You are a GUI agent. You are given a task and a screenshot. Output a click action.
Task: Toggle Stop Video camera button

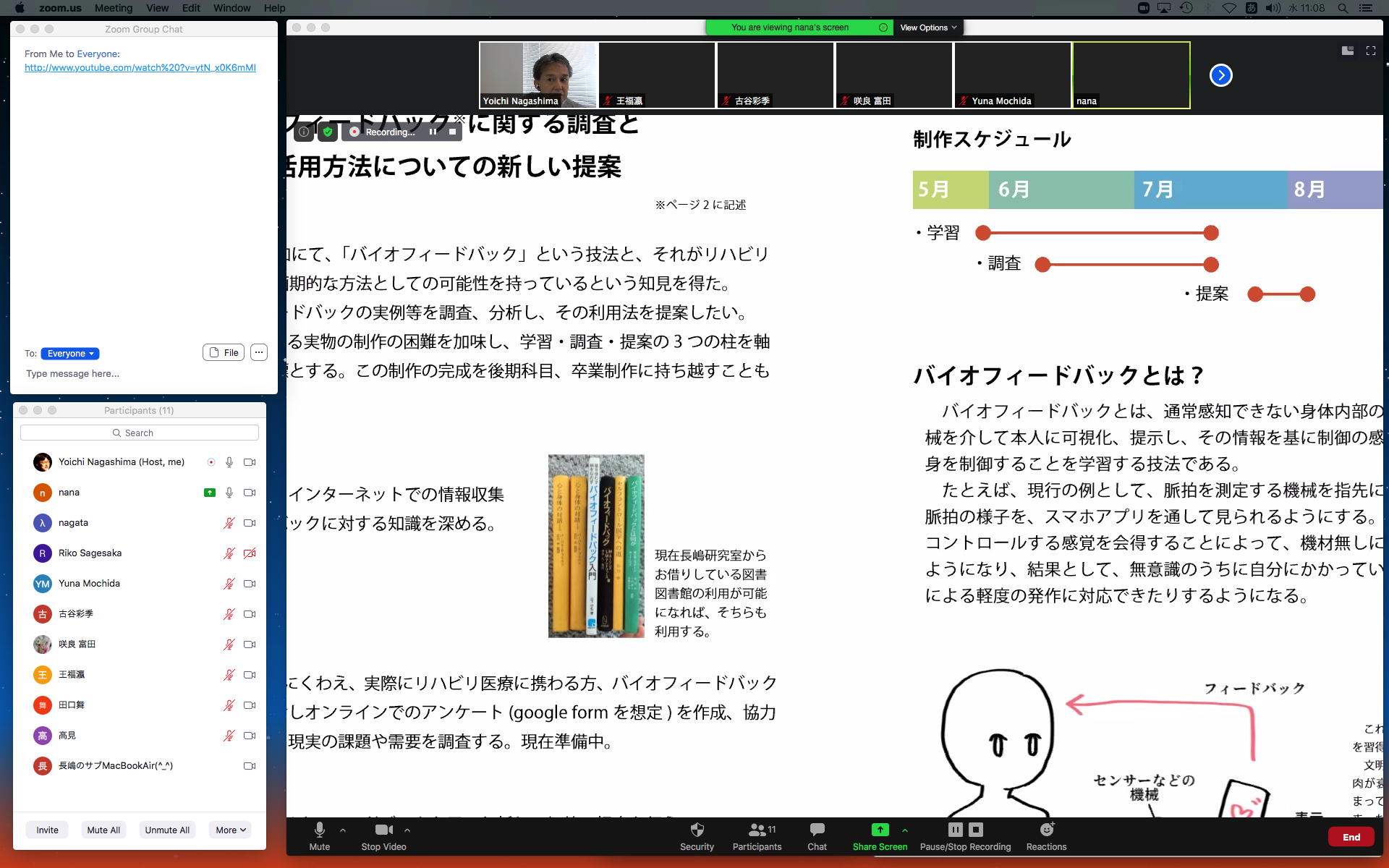point(383,830)
